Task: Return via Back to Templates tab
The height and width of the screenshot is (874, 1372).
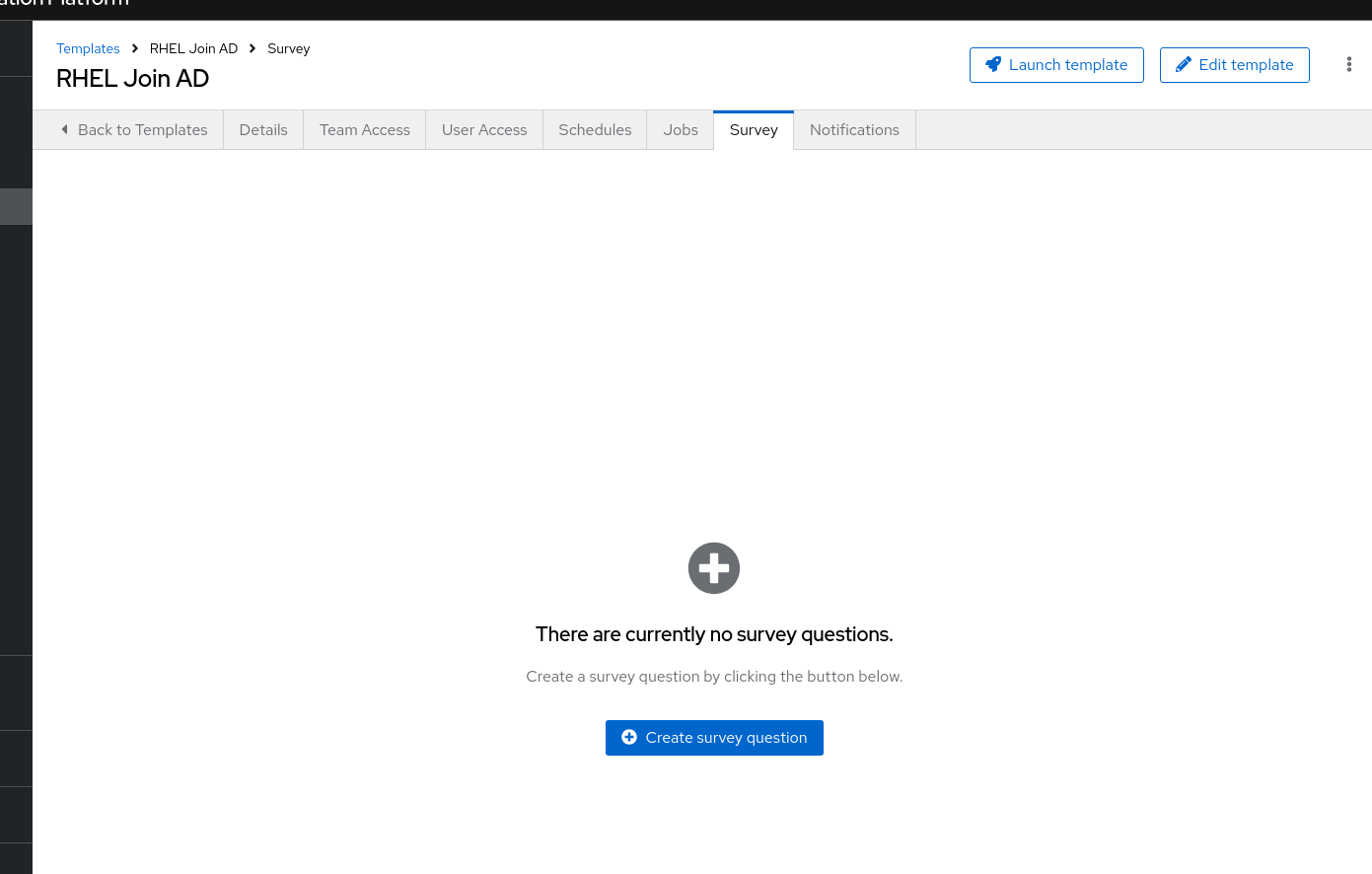Action: 133,130
